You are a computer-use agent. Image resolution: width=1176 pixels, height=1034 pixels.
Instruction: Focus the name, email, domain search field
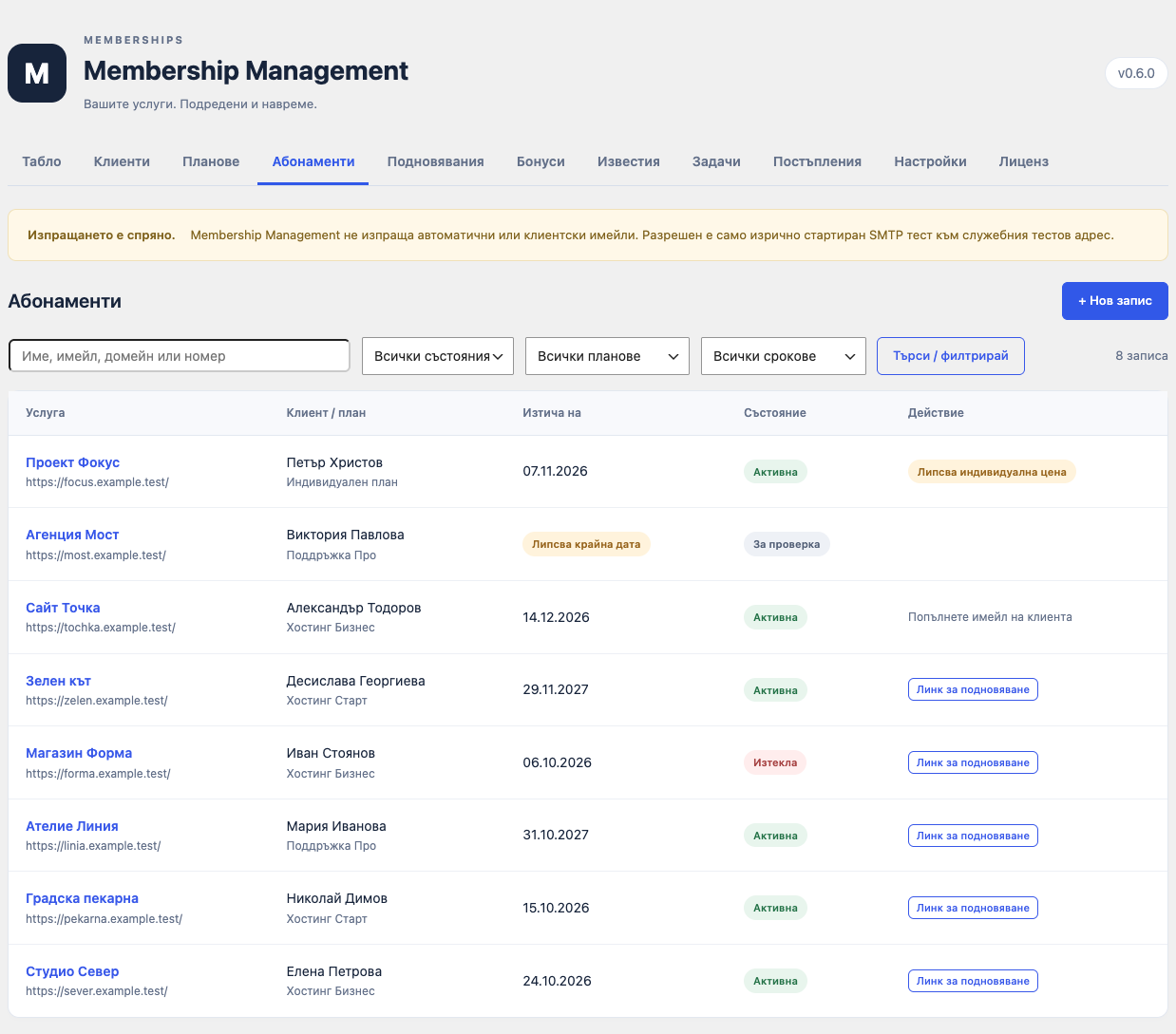180,356
